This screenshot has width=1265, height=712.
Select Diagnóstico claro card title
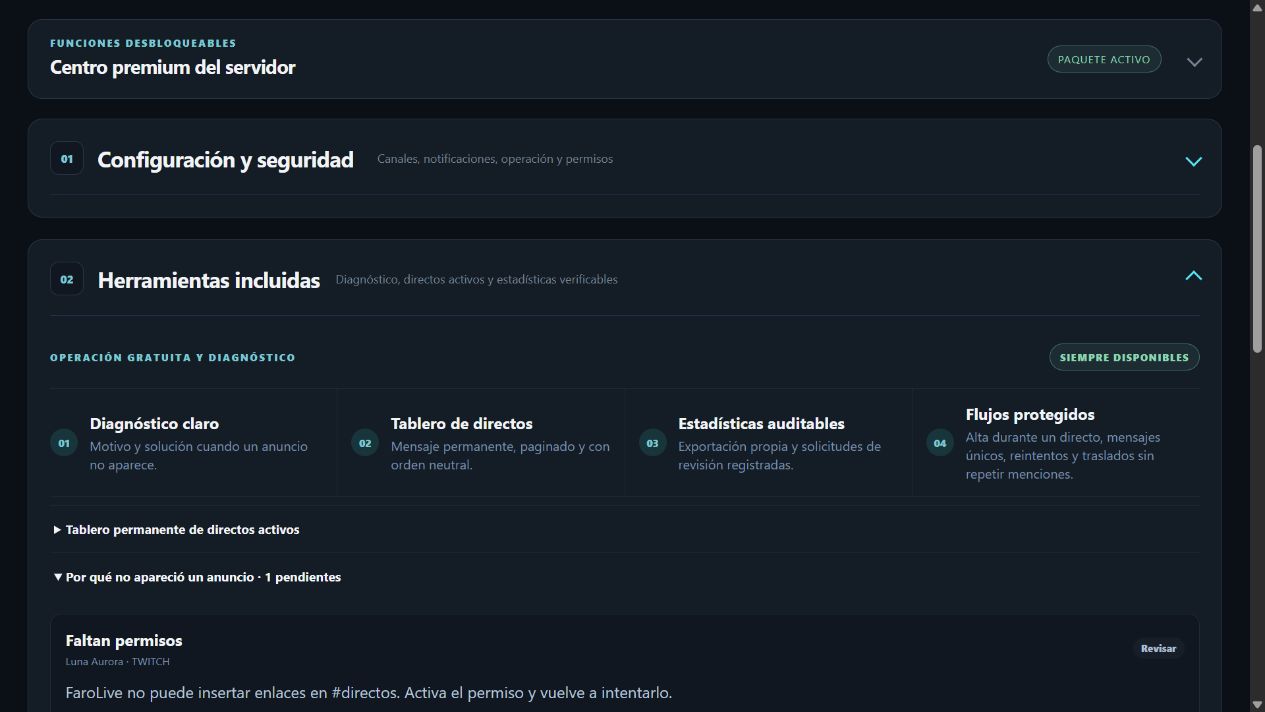(x=154, y=424)
